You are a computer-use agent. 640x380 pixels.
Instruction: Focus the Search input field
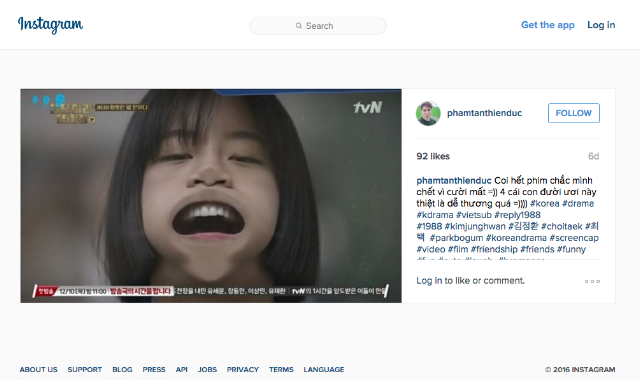click(x=318, y=26)
